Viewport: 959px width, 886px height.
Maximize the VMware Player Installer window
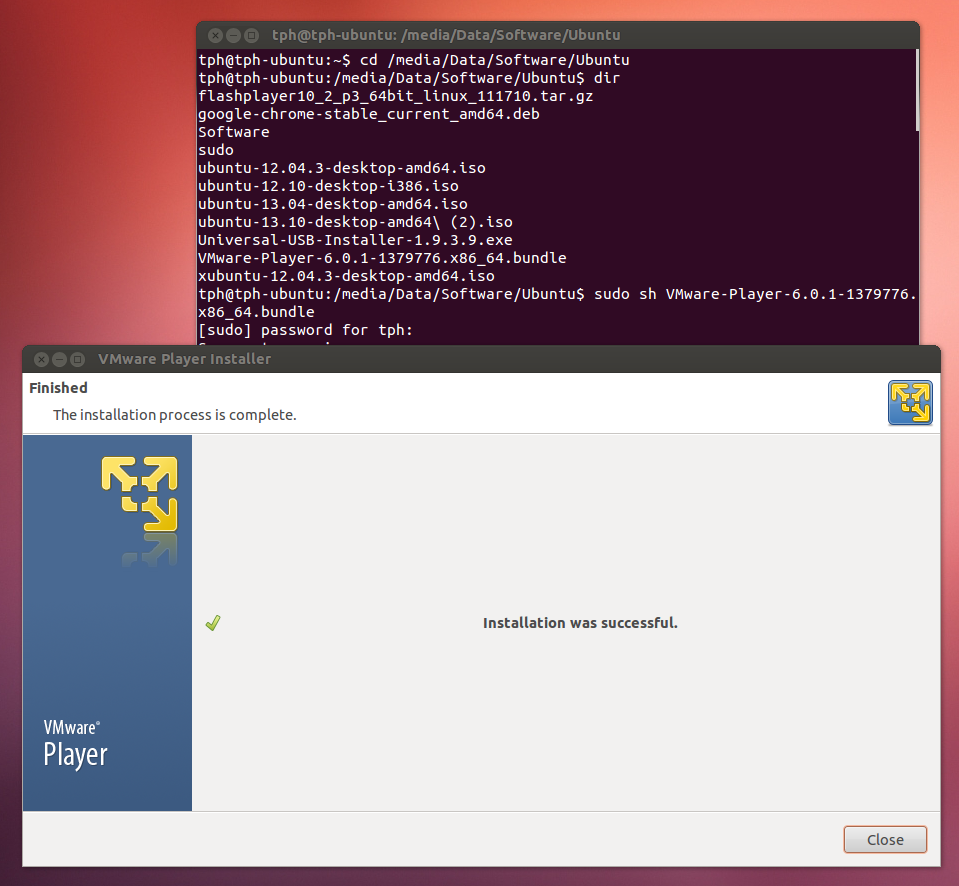tap(78, 360)
